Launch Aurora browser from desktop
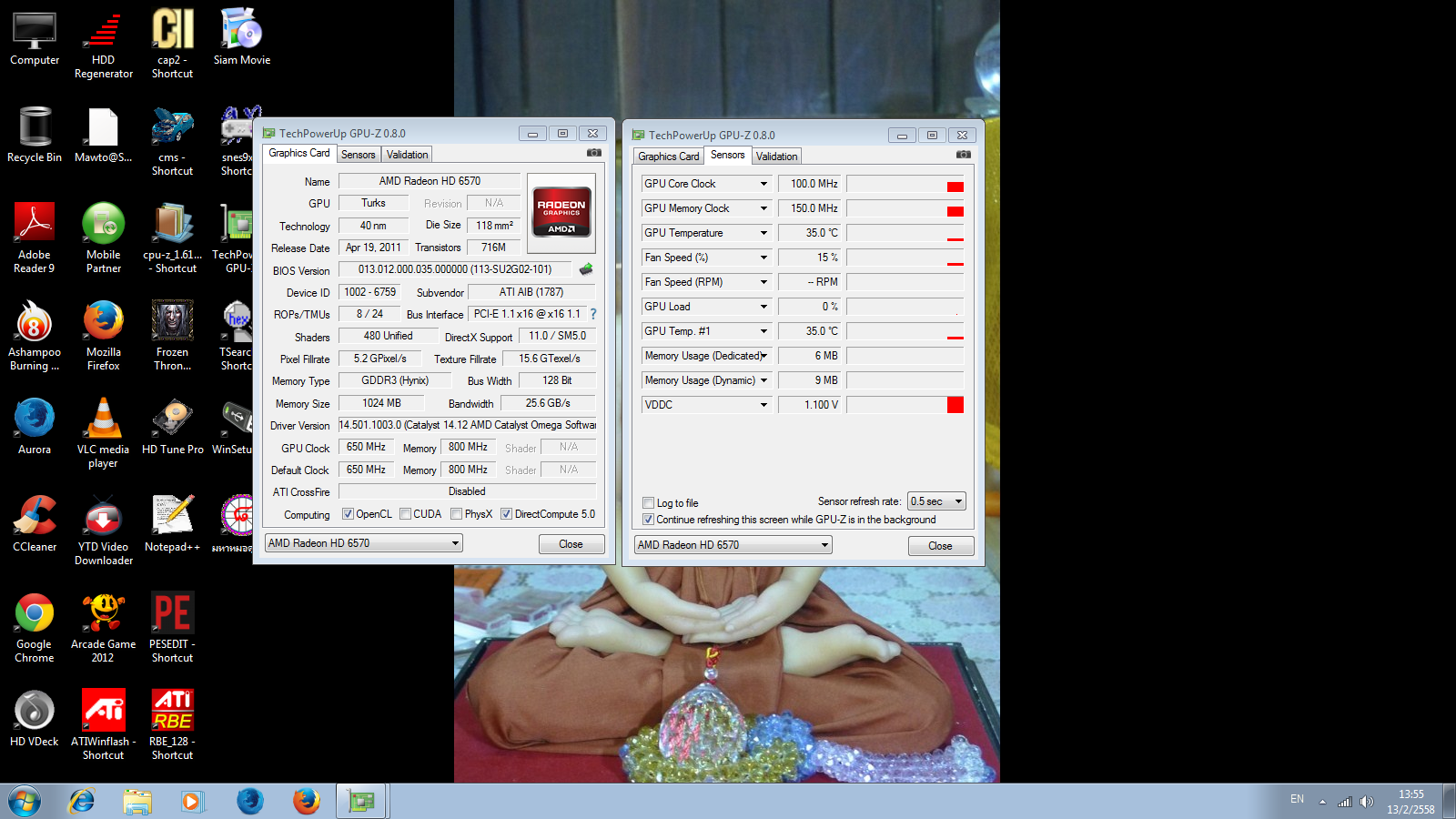1456x819 pixels. tap(35, 426)
